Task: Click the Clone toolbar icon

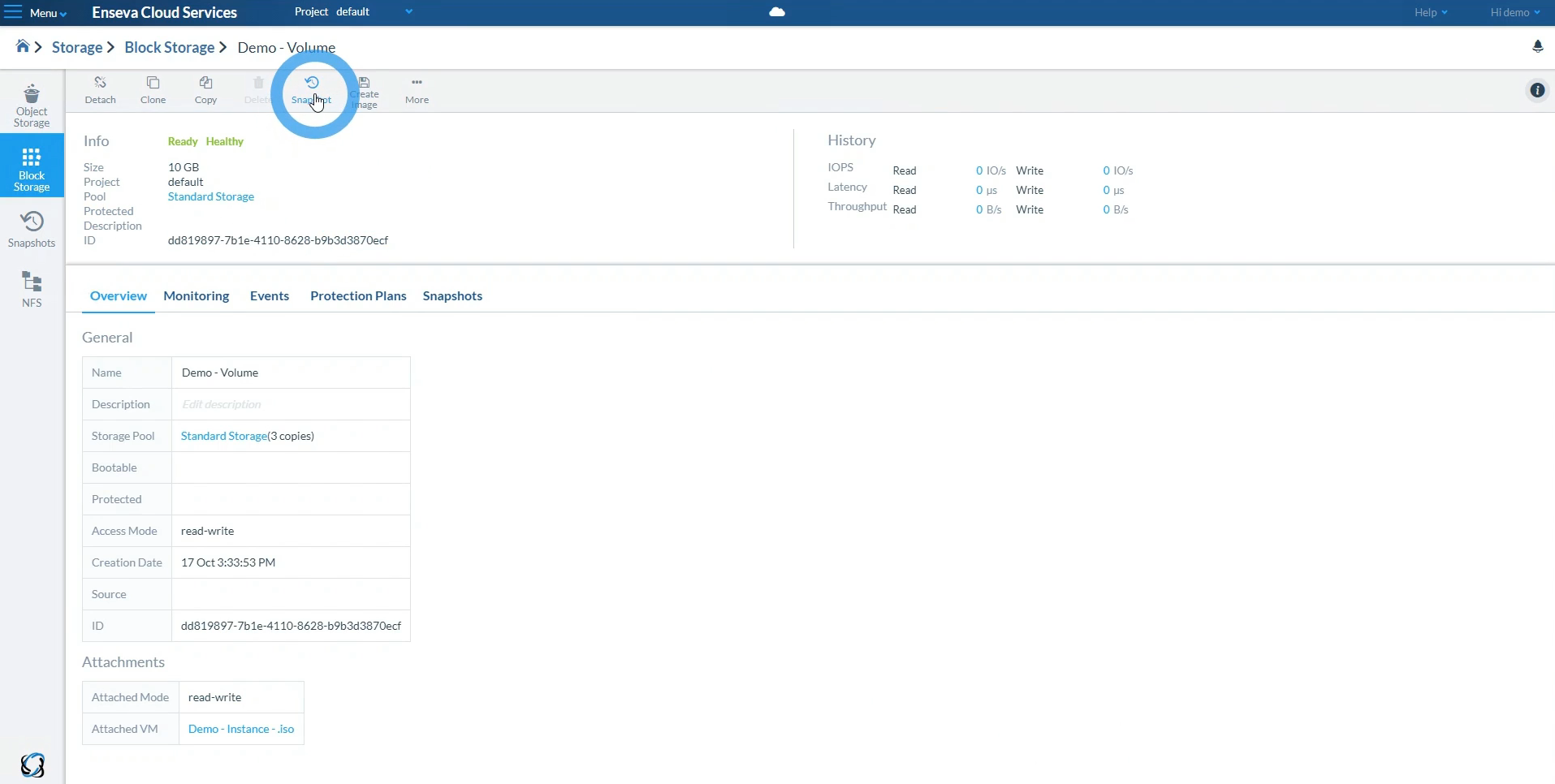Action: point(153,90)
